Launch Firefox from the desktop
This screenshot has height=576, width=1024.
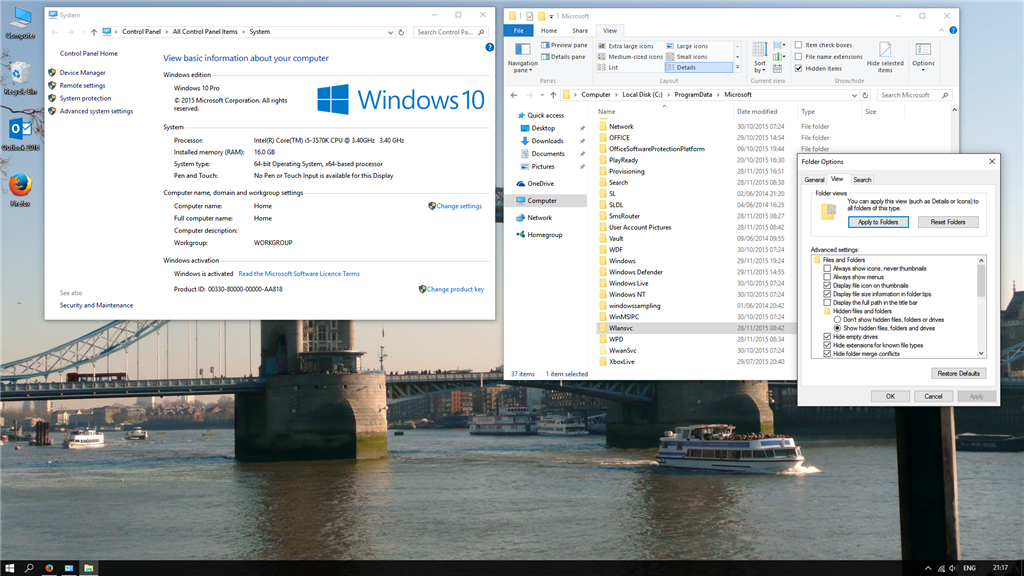tap(20, 190)
